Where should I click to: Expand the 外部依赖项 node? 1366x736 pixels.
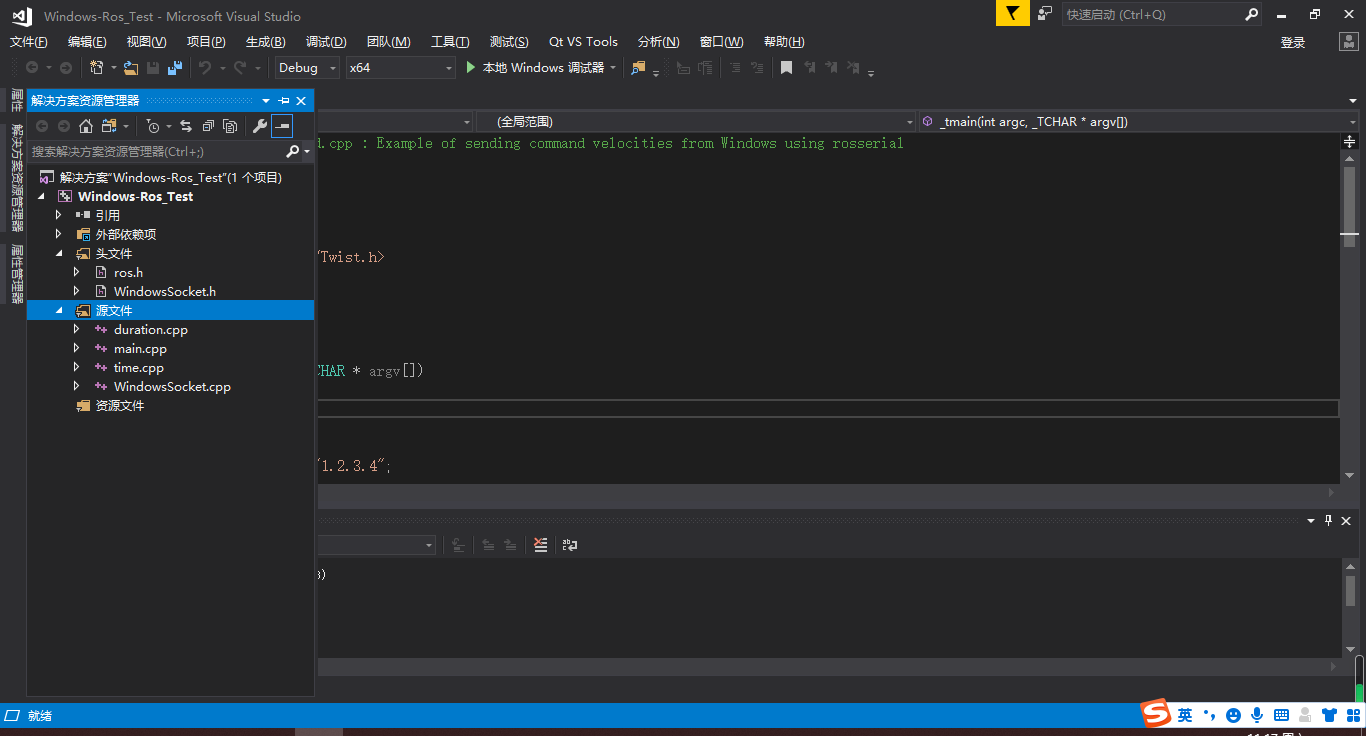tap(58, 235)
